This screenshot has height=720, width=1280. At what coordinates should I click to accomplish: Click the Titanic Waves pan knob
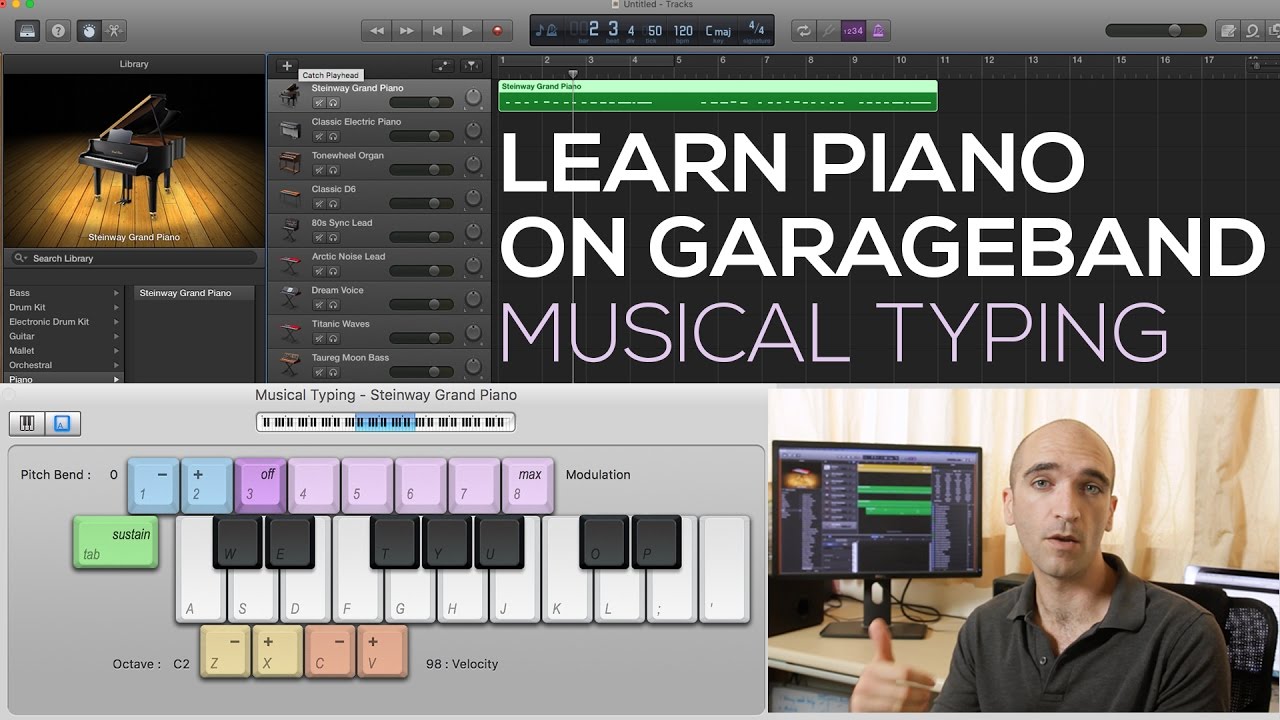click(x=474, y=333)
